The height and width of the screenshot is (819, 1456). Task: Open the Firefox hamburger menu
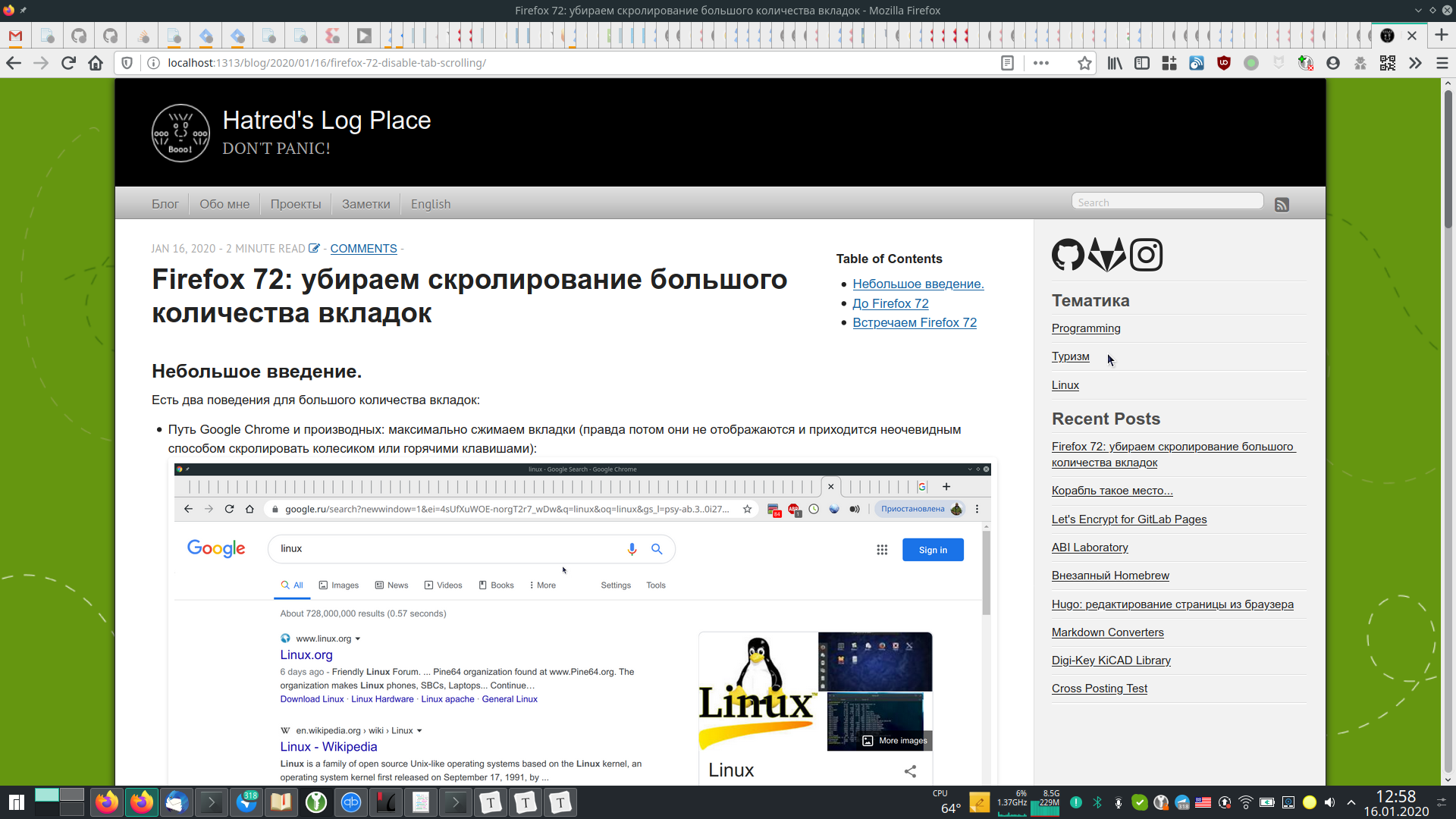[1442, 63]
